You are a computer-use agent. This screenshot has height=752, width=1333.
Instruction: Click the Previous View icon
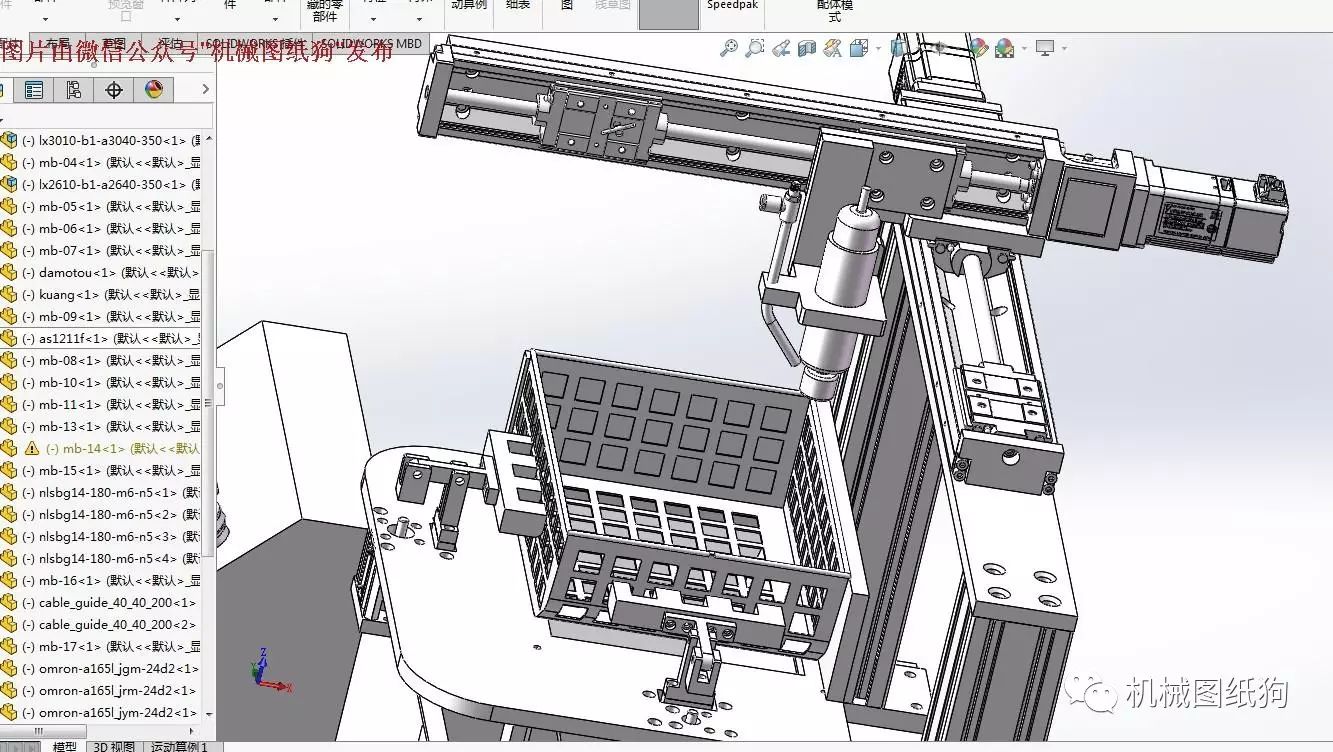(781, 47)
